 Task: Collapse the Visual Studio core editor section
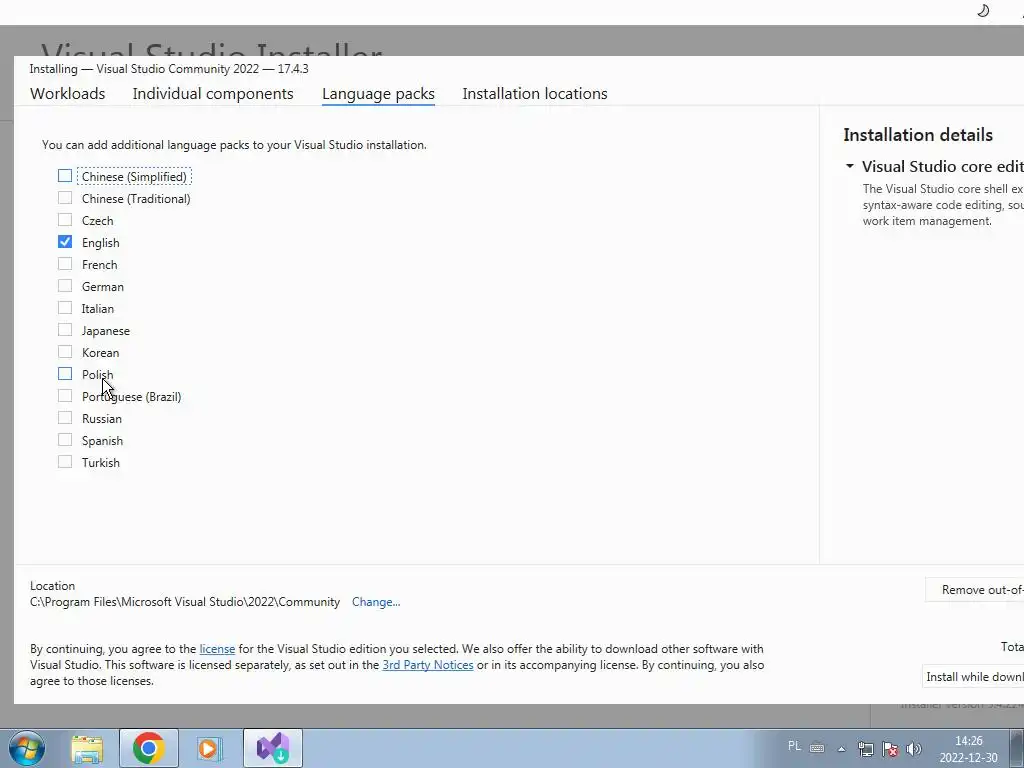tap(850, 166)
